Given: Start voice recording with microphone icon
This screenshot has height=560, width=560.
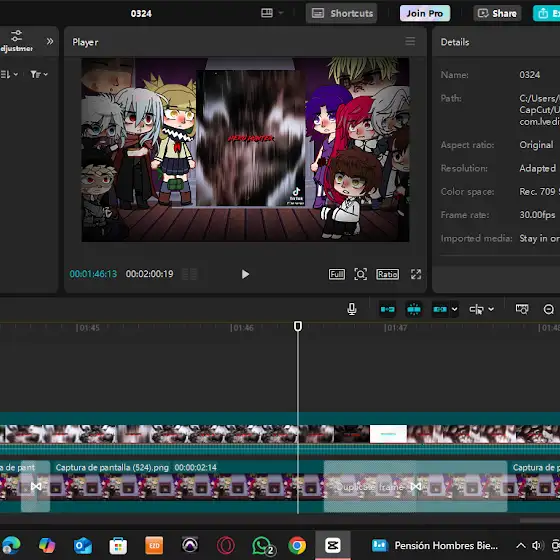Looking at the screenshot, I should 352,309.
